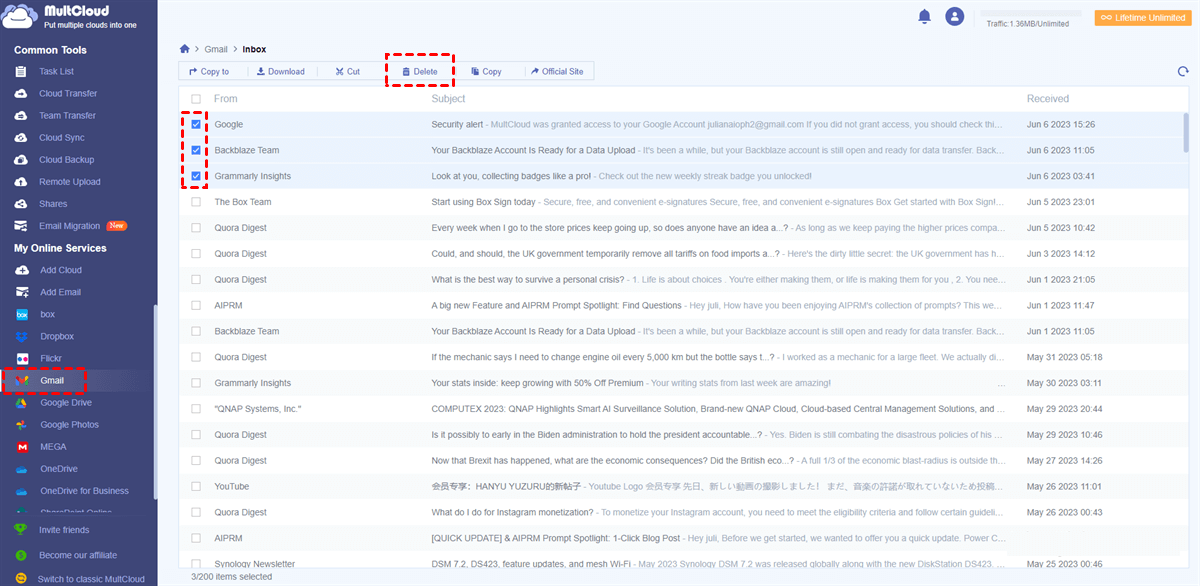Open the Flickr service
Viewport: 1200px width, 586px height.
(x=53, y=359)
